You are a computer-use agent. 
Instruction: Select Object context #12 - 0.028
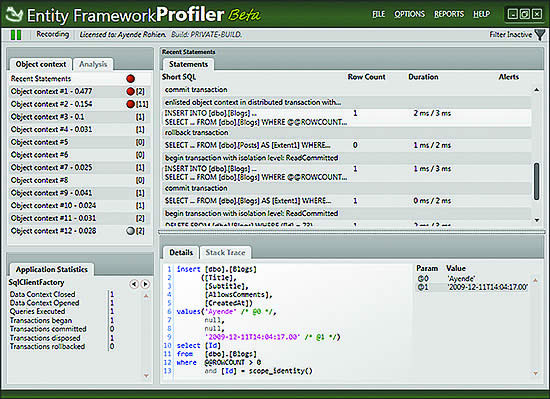80,231
